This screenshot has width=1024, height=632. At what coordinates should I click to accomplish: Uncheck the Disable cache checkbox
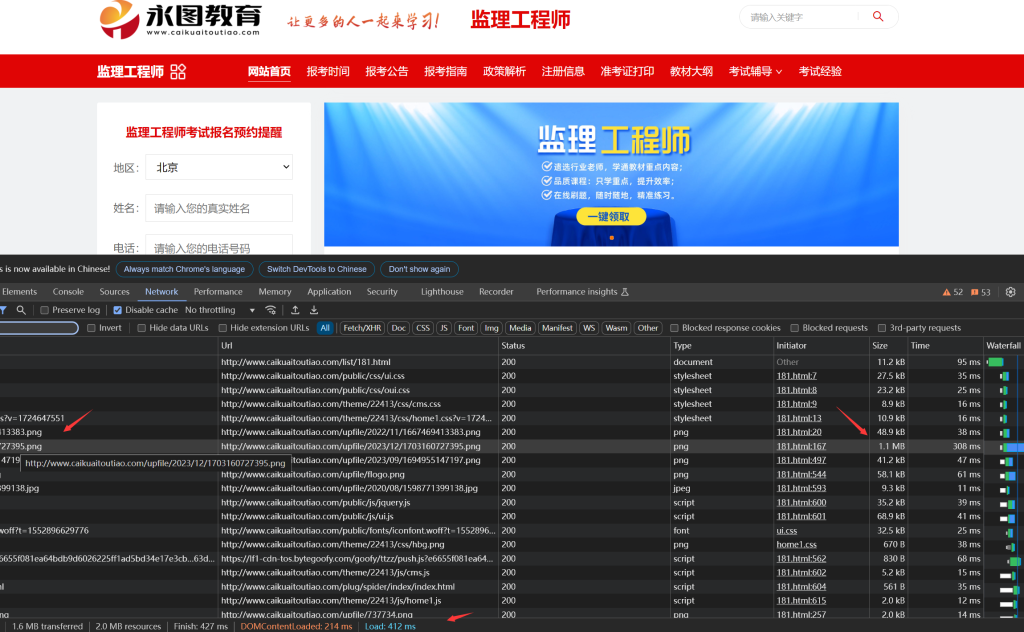118,310
